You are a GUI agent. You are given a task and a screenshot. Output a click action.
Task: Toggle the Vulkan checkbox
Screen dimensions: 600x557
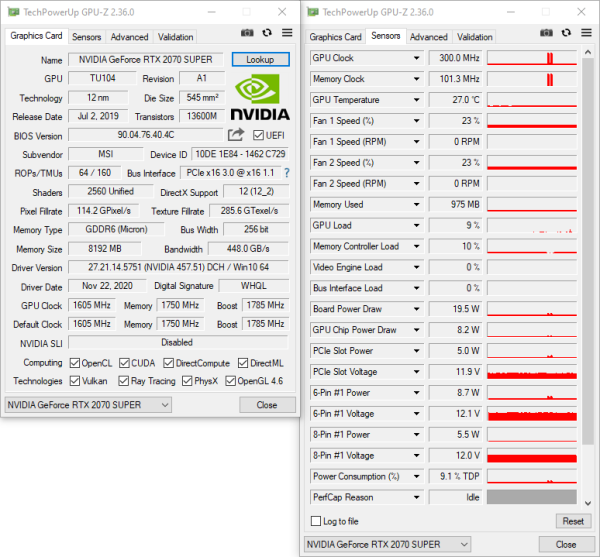tap(75, 381)
